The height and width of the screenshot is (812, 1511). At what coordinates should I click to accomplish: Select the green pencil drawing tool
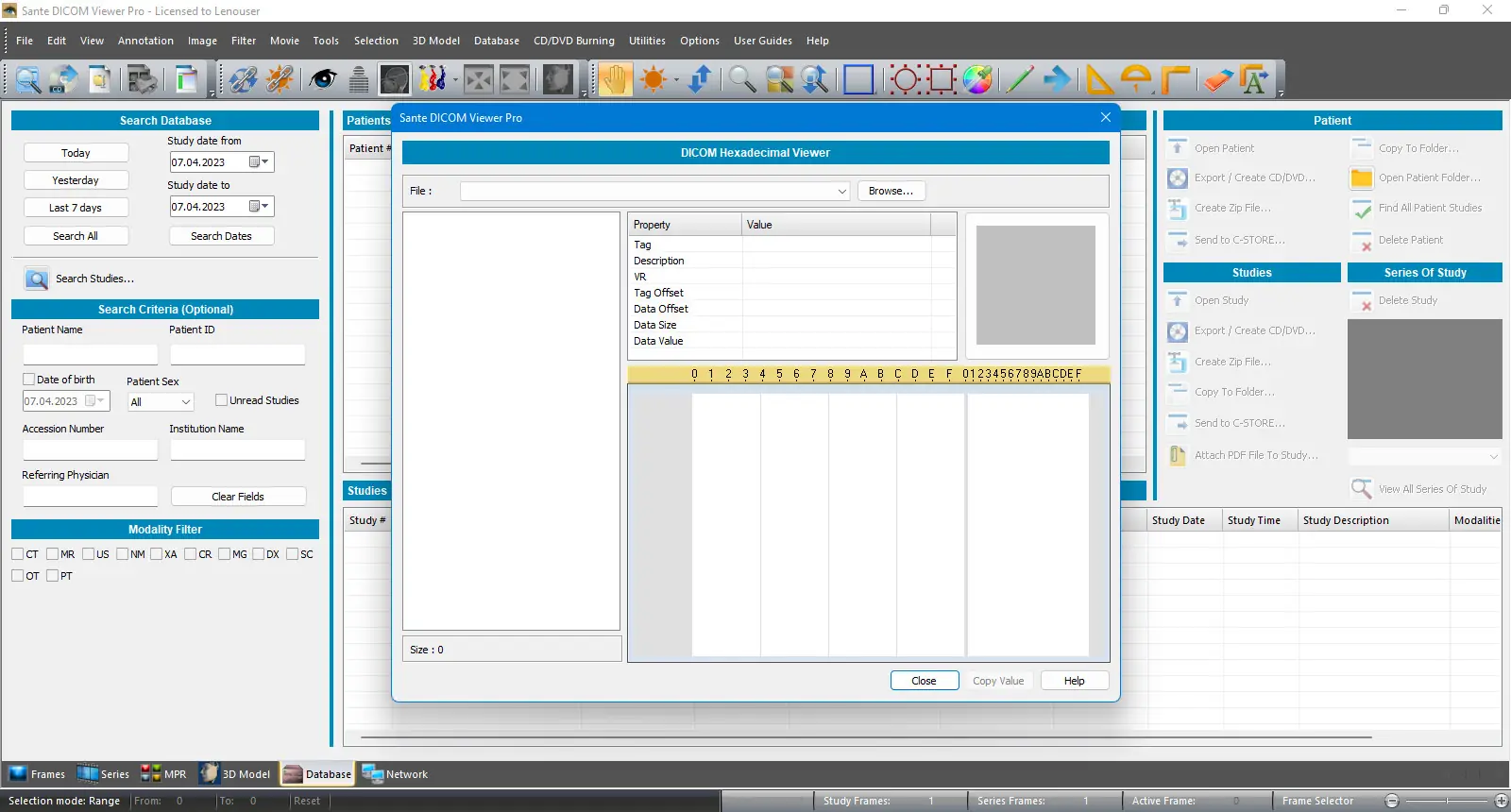(1020, 79)
